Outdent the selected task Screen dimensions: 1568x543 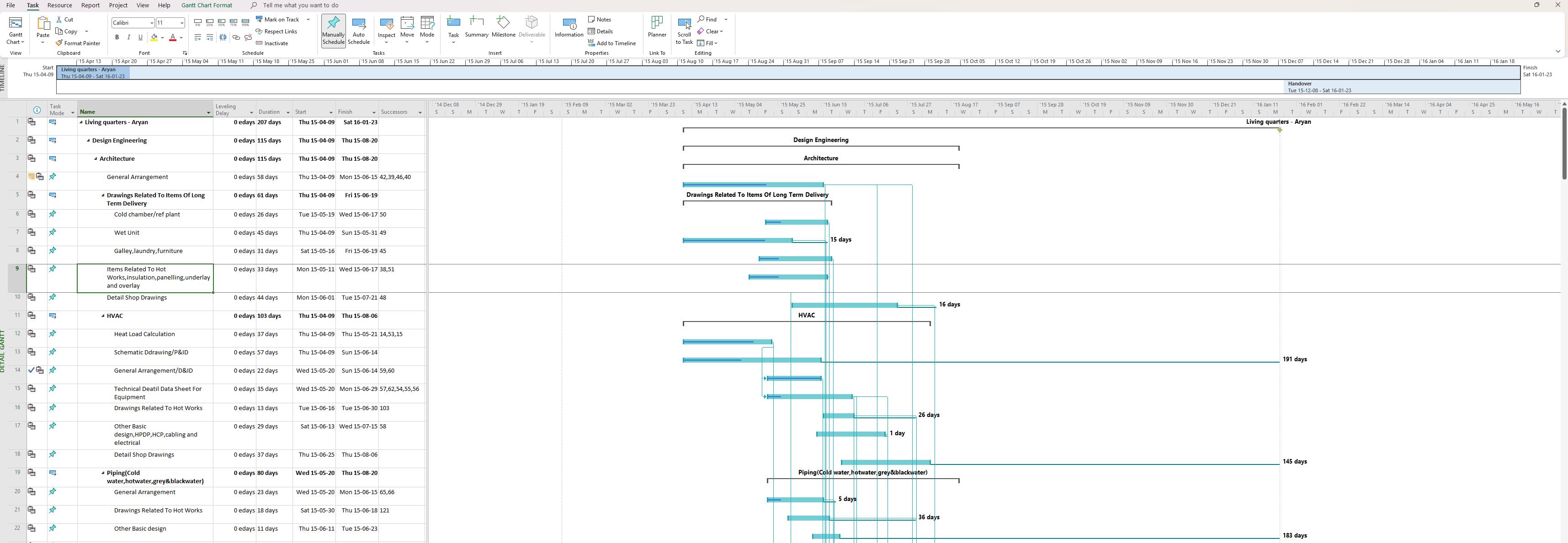click(198, 37)
